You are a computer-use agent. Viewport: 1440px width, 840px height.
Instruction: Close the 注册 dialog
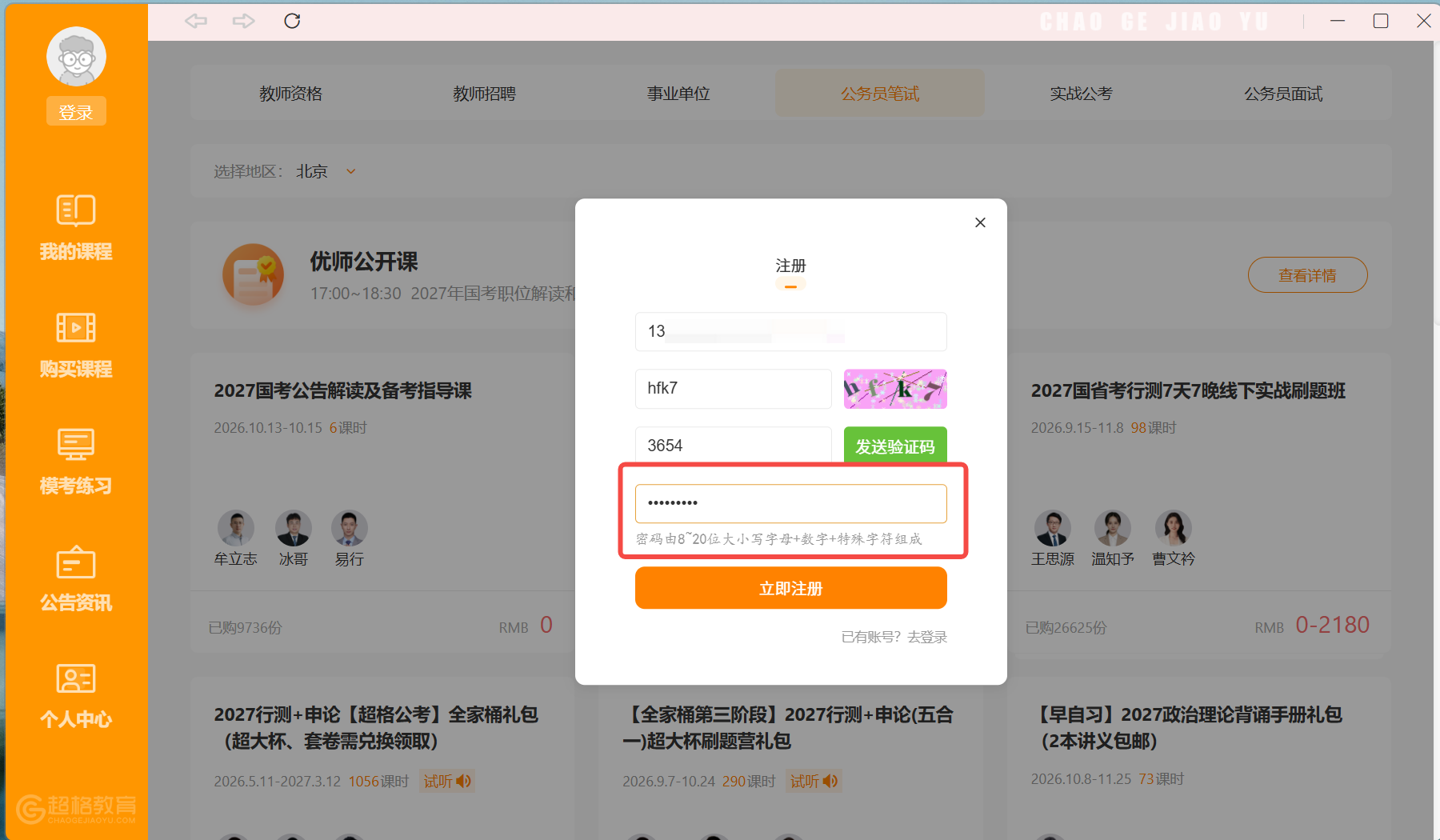coord(980,222)
